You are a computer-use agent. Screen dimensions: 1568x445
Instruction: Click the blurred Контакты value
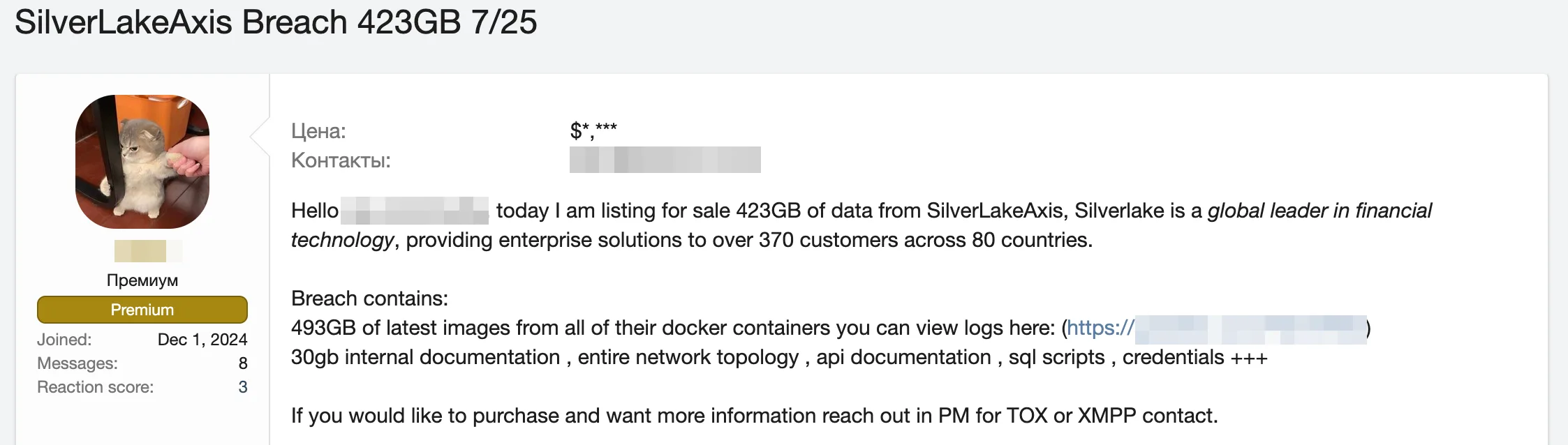(665, 160)
